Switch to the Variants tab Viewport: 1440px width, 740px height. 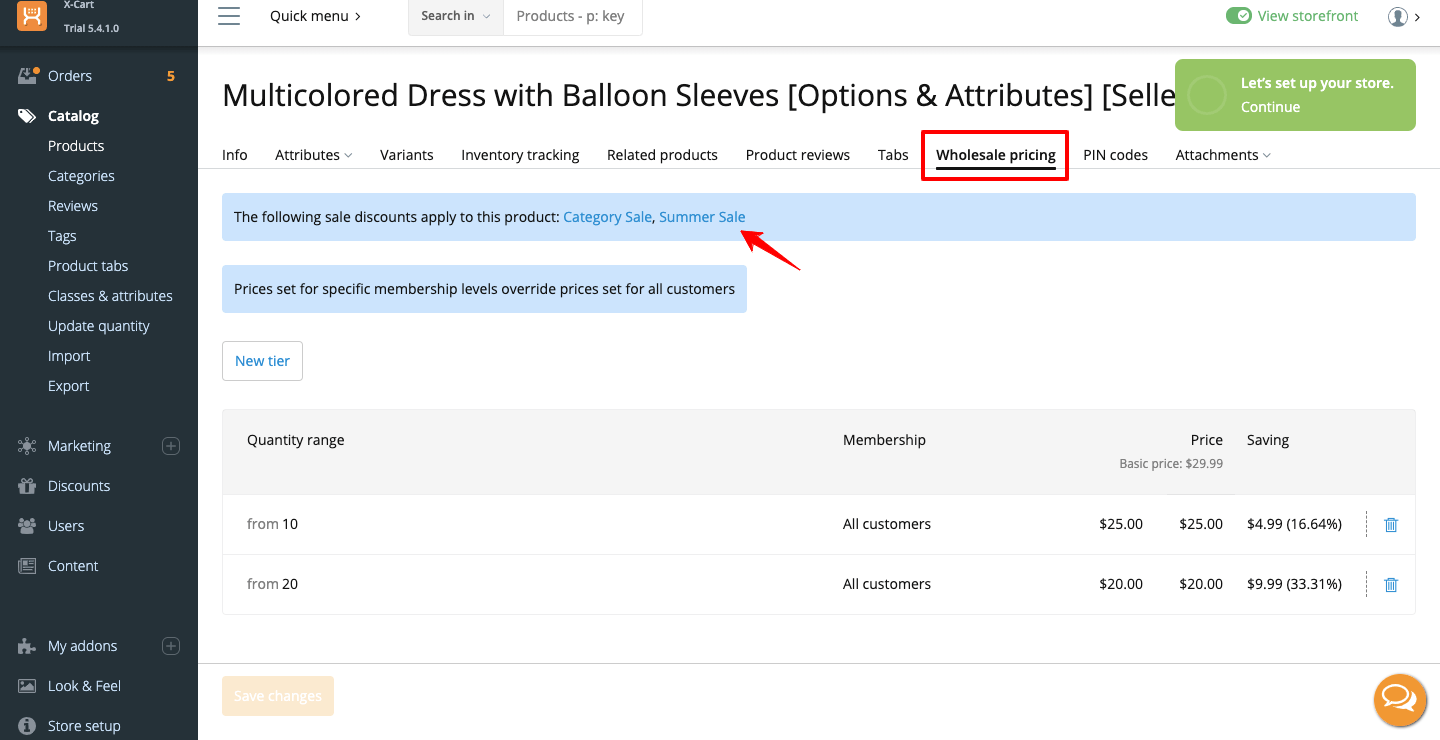tap(407, 155)
